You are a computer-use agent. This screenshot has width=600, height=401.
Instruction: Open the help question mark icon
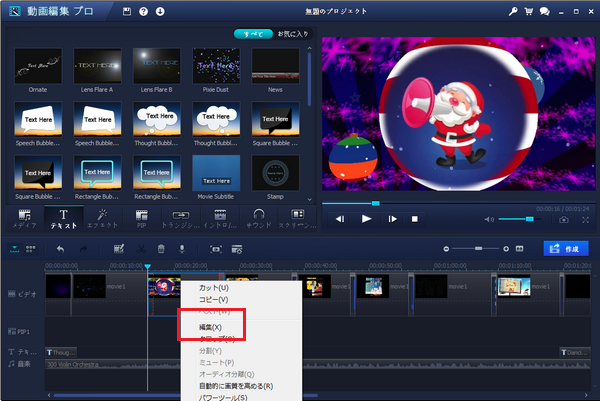coord(143,12)
